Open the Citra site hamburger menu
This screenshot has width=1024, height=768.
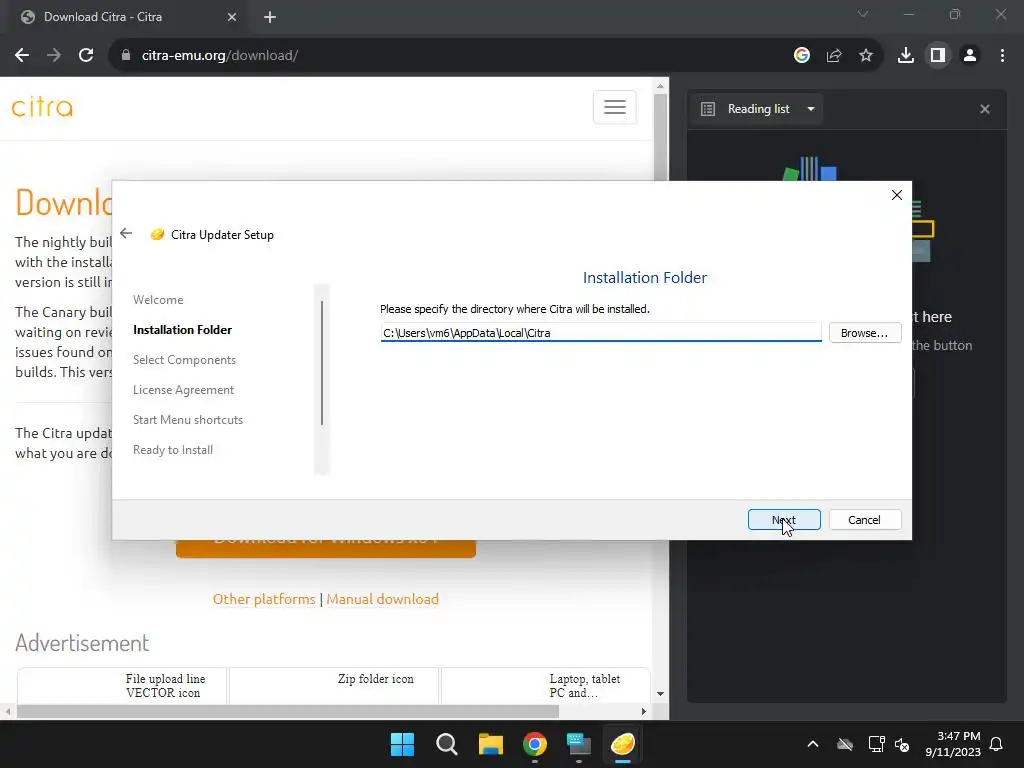tap(615, 107)
